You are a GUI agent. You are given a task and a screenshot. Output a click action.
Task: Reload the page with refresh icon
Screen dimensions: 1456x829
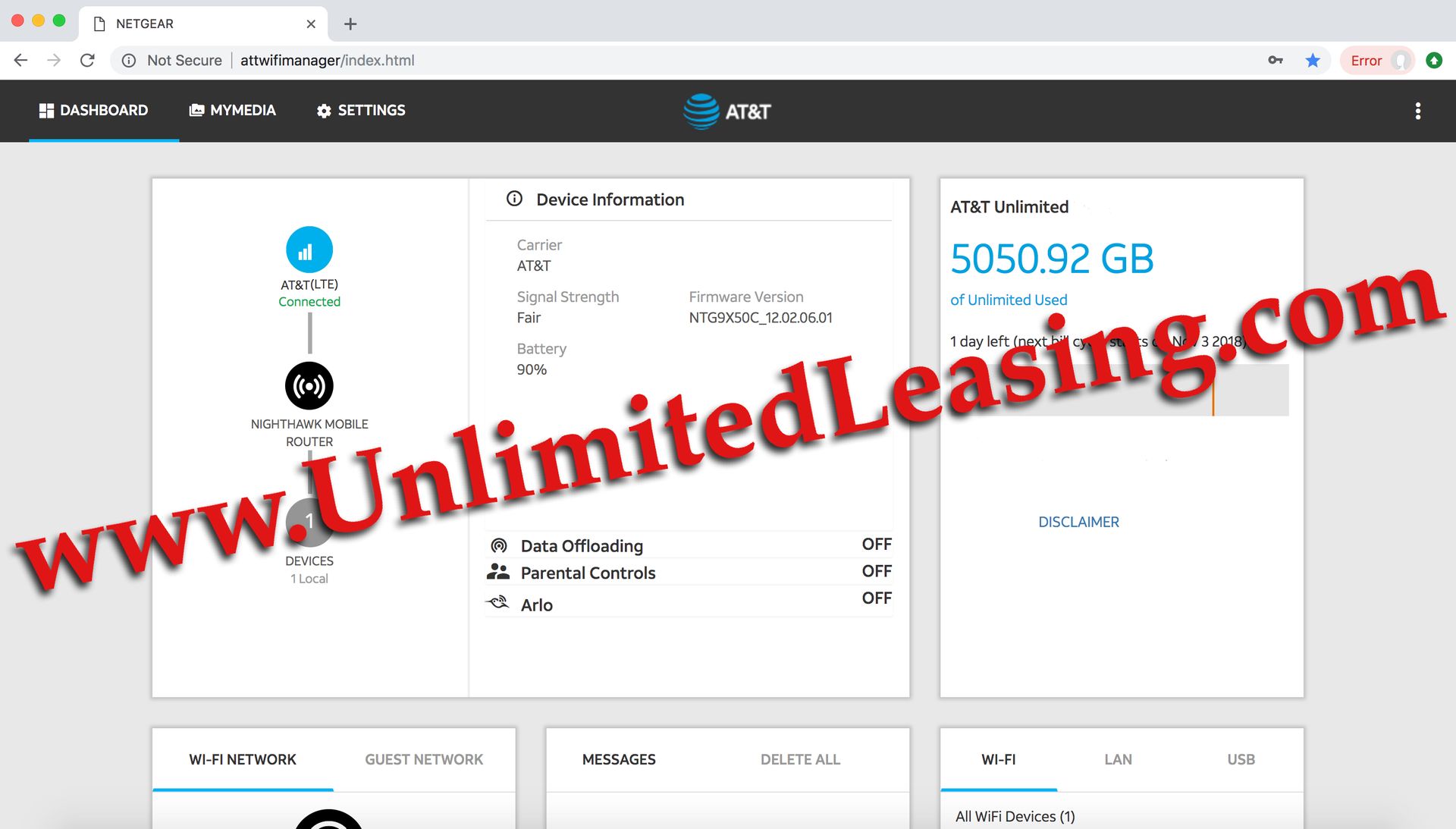click(x=87, y=60)
